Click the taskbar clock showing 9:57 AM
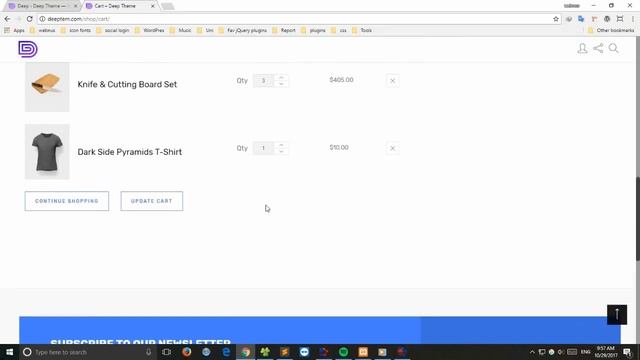640x360 pixels. click(606, 352)
